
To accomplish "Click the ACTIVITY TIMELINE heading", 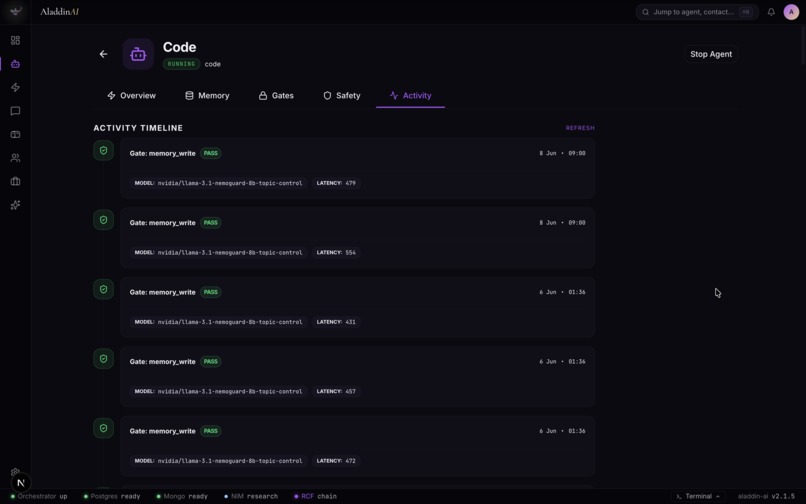I will click(138, 128).
